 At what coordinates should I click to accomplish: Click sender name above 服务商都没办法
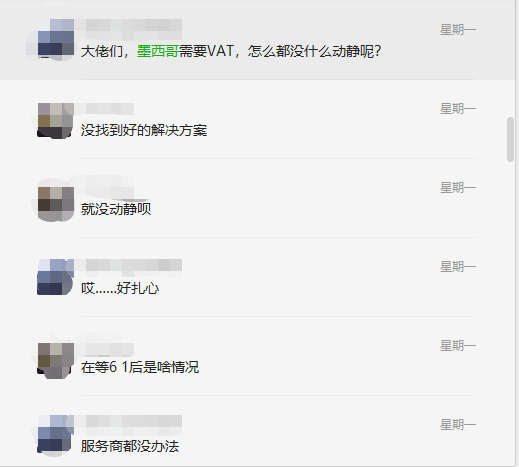[x=132, y=421]
